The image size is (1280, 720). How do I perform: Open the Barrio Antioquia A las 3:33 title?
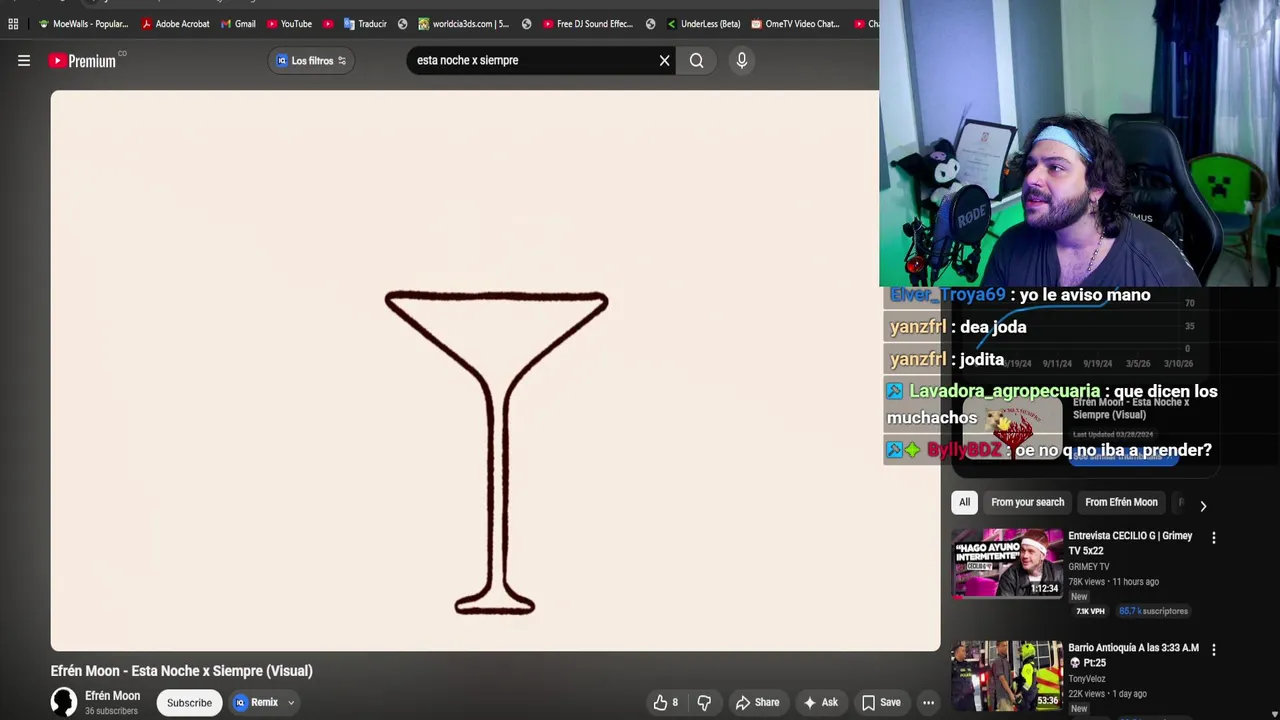[1133, 655]
